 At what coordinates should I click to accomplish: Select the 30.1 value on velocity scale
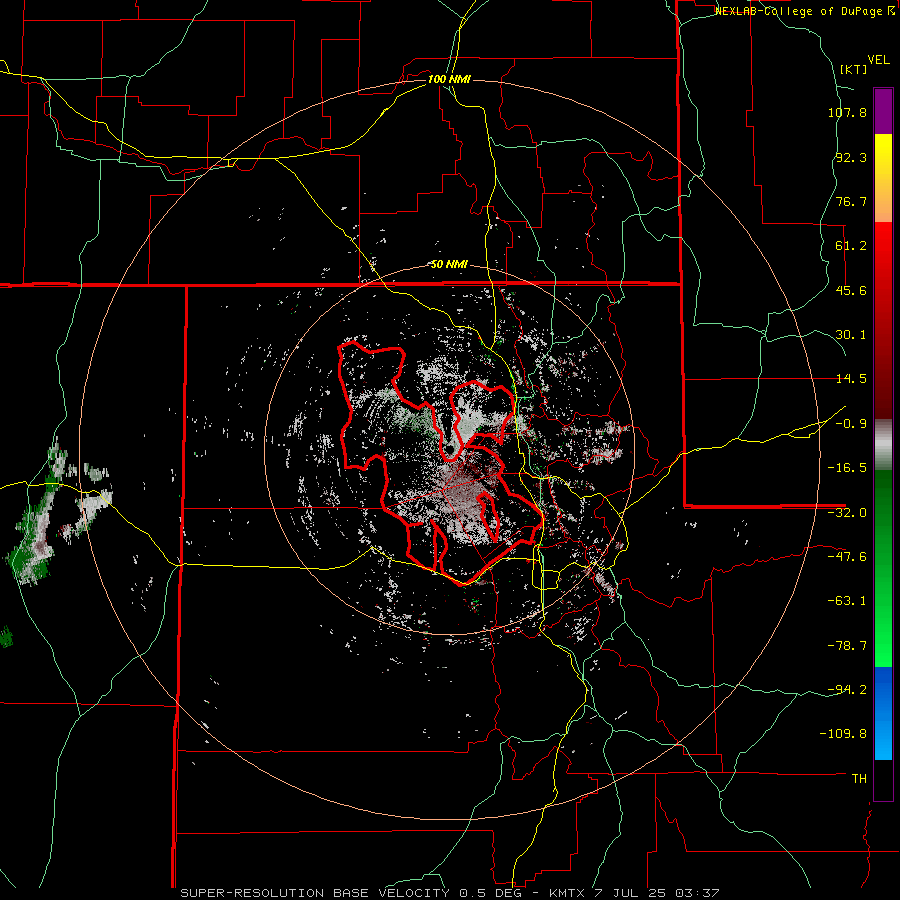(851, 335)
